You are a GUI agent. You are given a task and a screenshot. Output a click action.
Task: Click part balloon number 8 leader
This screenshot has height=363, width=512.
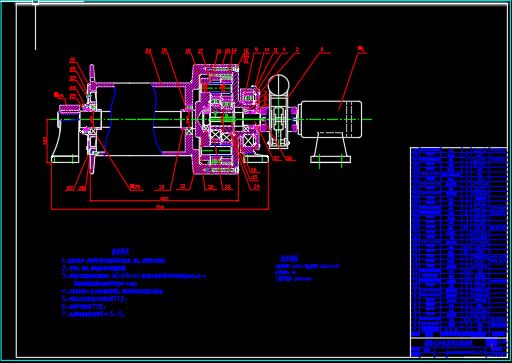pyautogui.click(x=305, y=73)
